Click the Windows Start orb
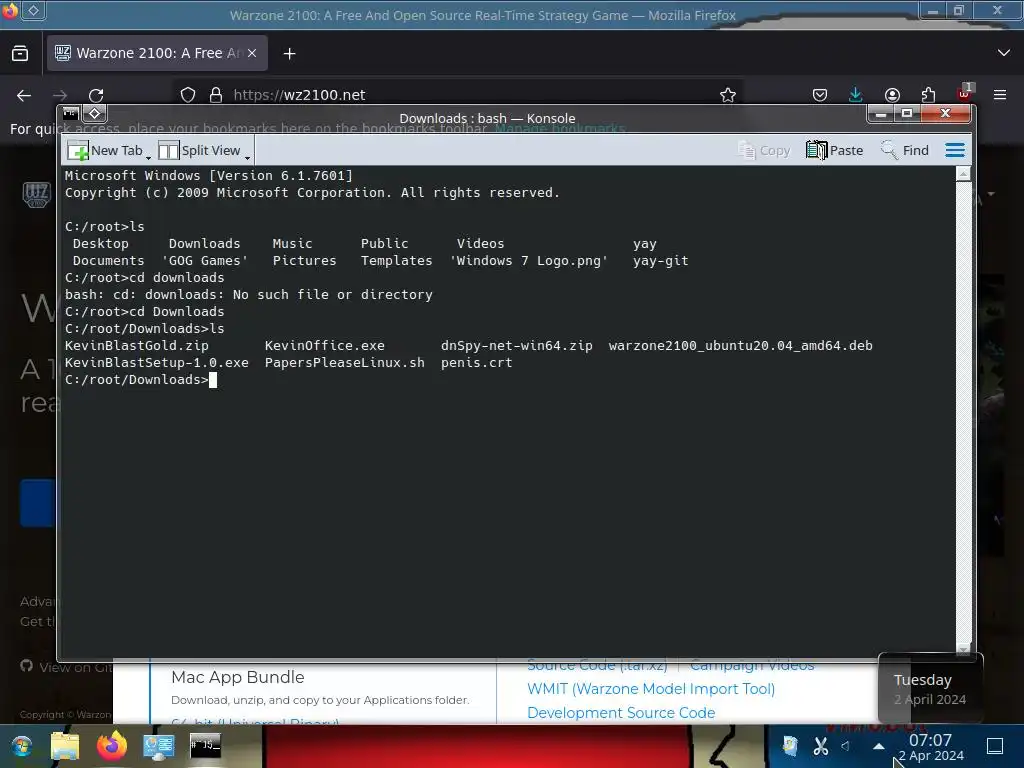Image resolution: width=1024 pixels, height=768 pixels. [22, 746]
